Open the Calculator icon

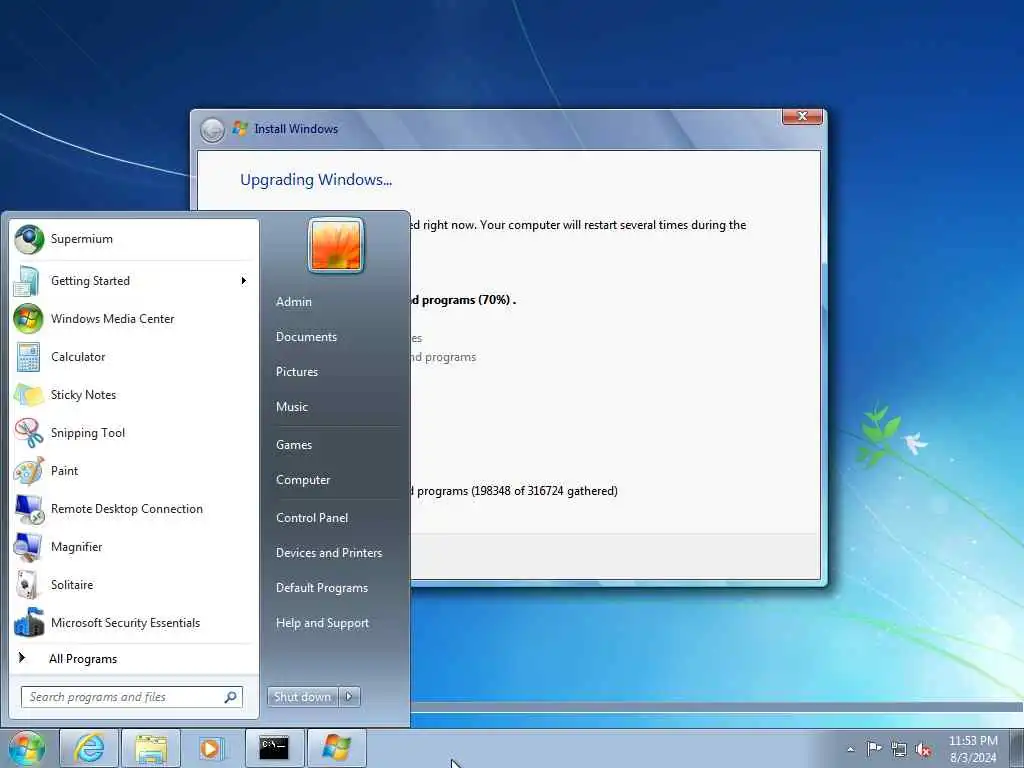point(28,357)
